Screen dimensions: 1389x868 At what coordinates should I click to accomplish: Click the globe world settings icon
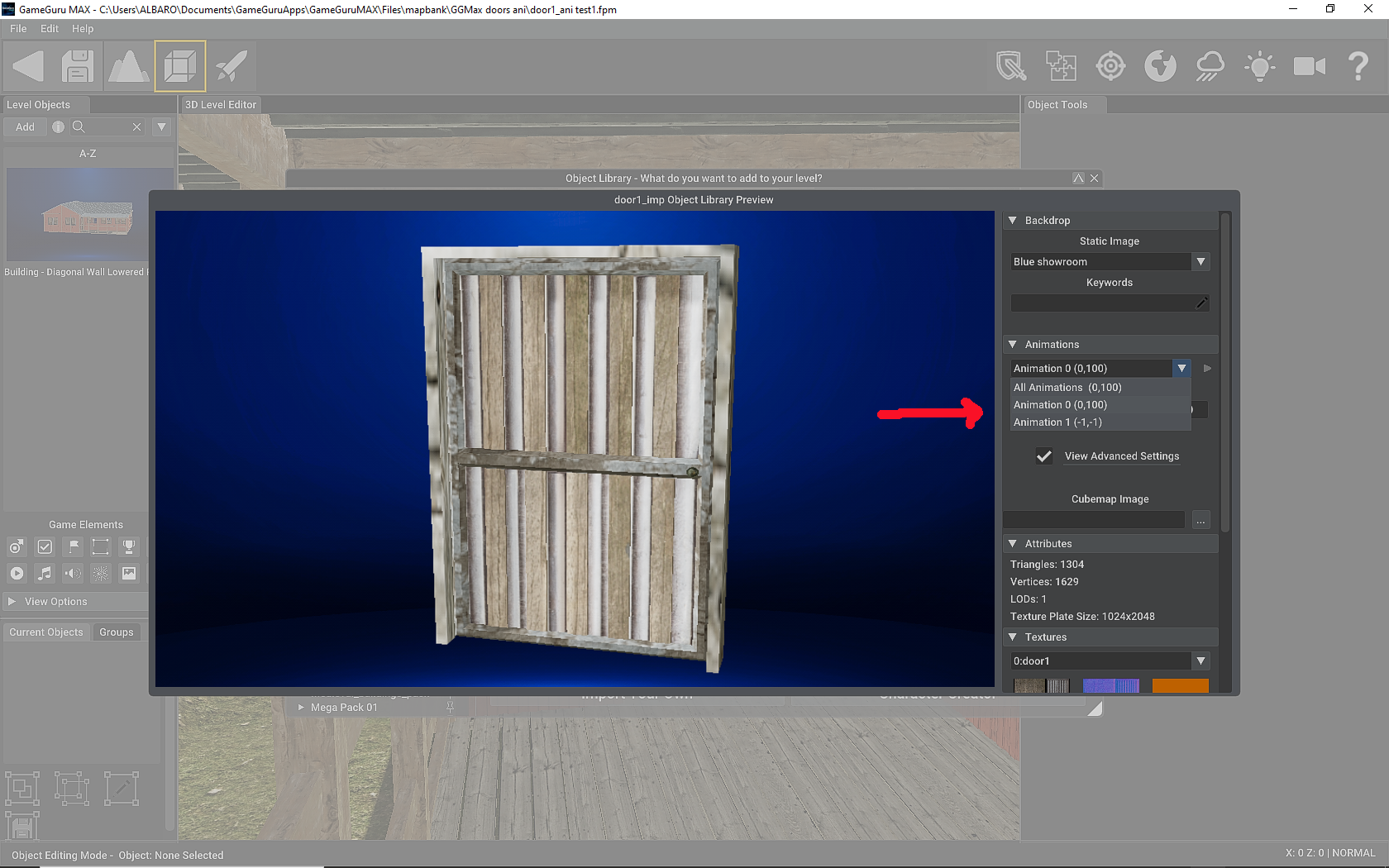click(1160, 66)
